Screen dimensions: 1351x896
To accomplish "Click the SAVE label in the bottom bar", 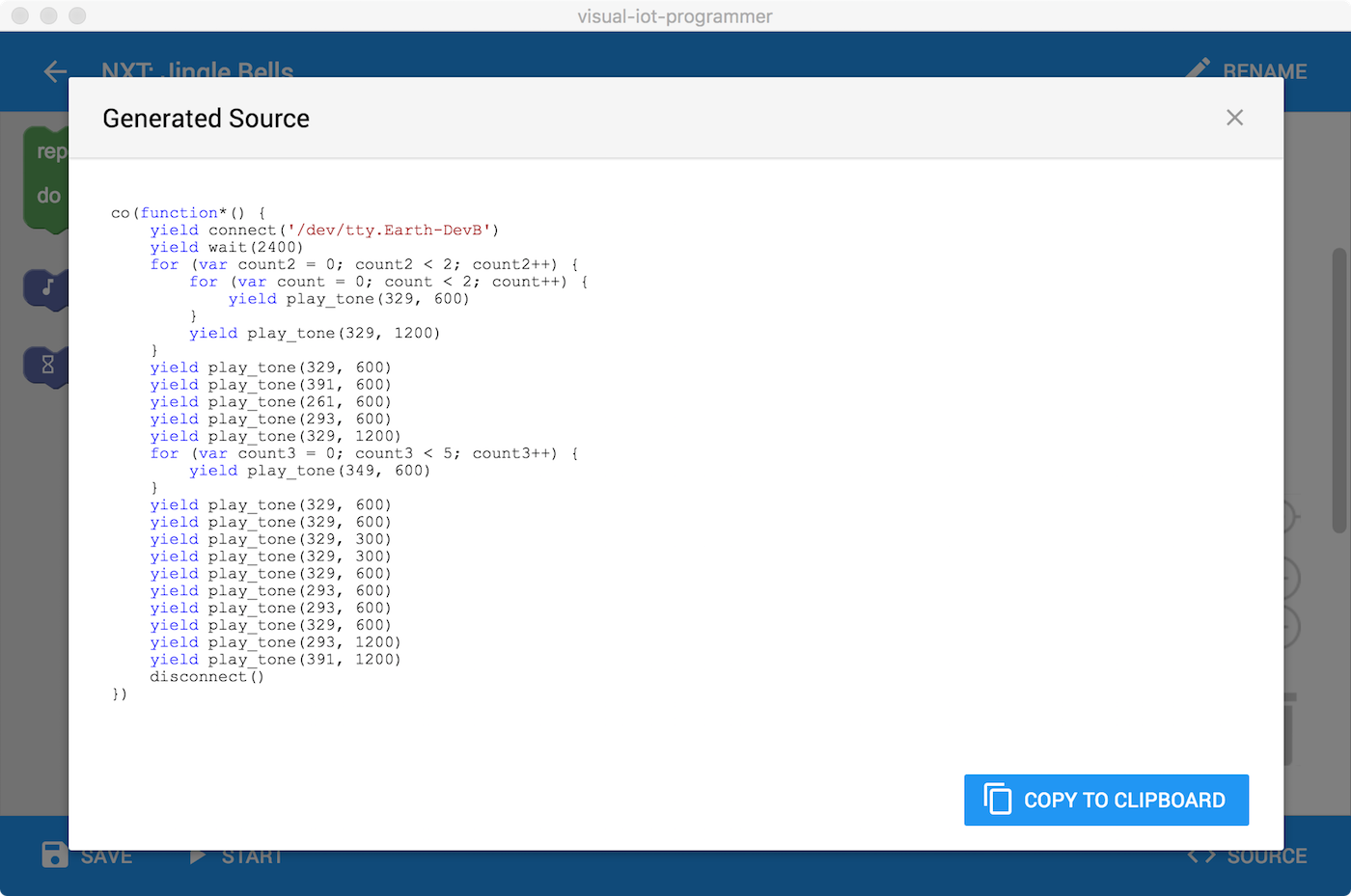I will tap(106, 856).
